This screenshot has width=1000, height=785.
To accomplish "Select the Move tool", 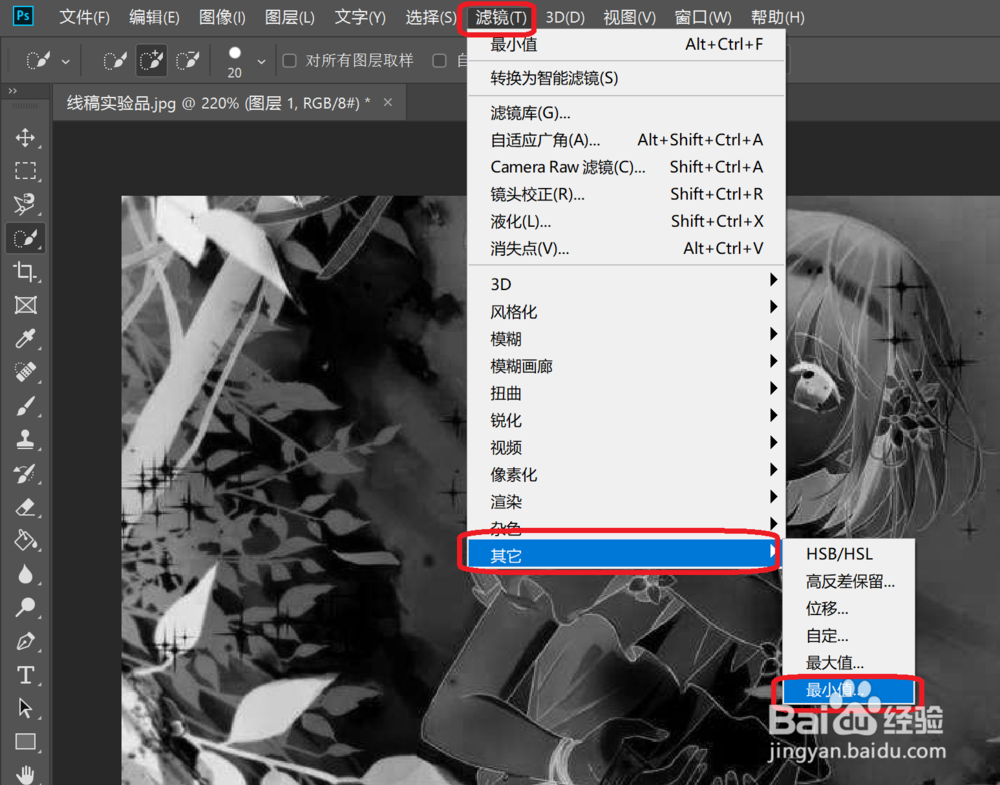I will pyautogui.click(x=26, y=138).
